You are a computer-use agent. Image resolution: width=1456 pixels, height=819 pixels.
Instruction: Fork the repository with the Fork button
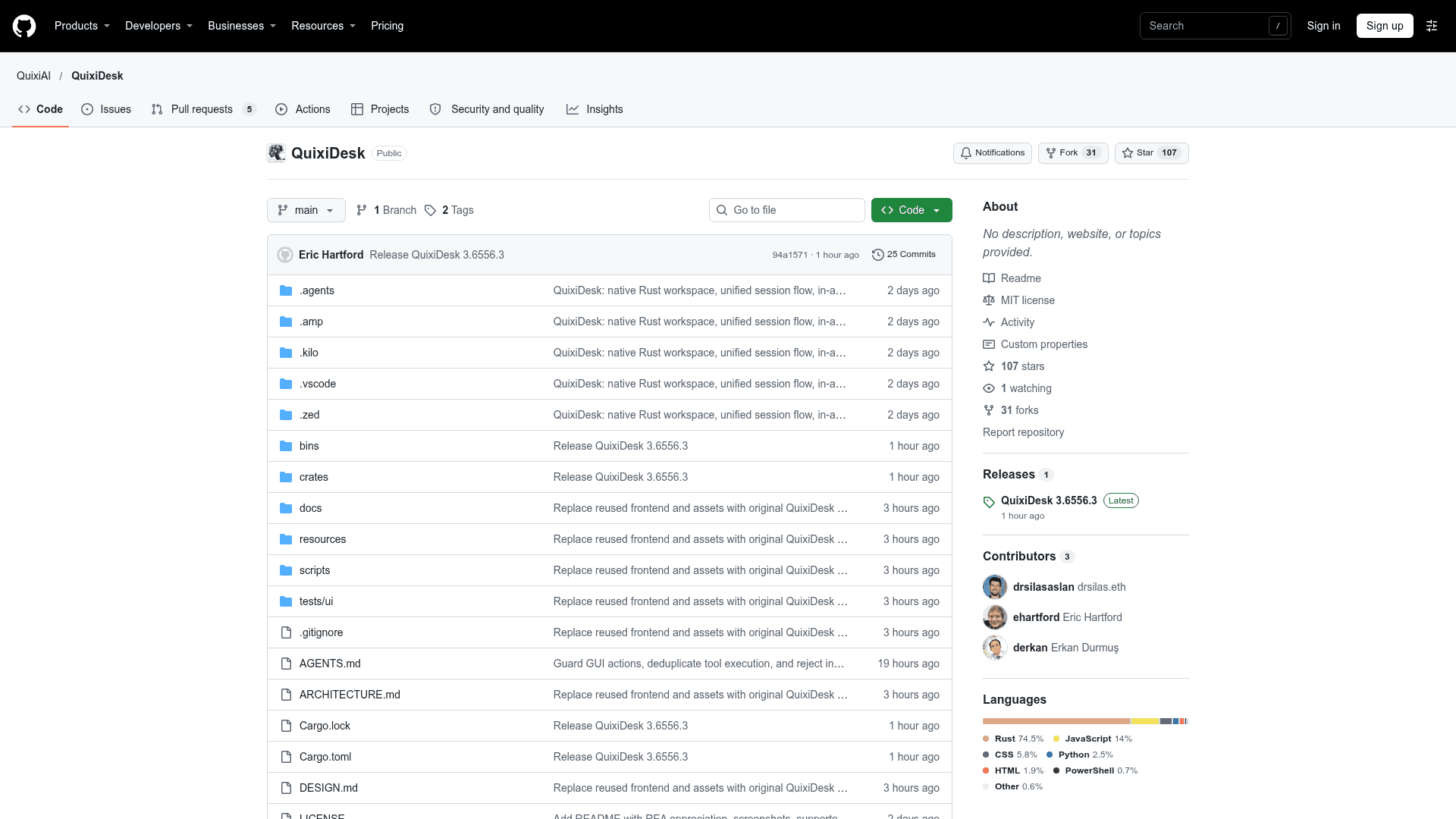click(1073, 153)
